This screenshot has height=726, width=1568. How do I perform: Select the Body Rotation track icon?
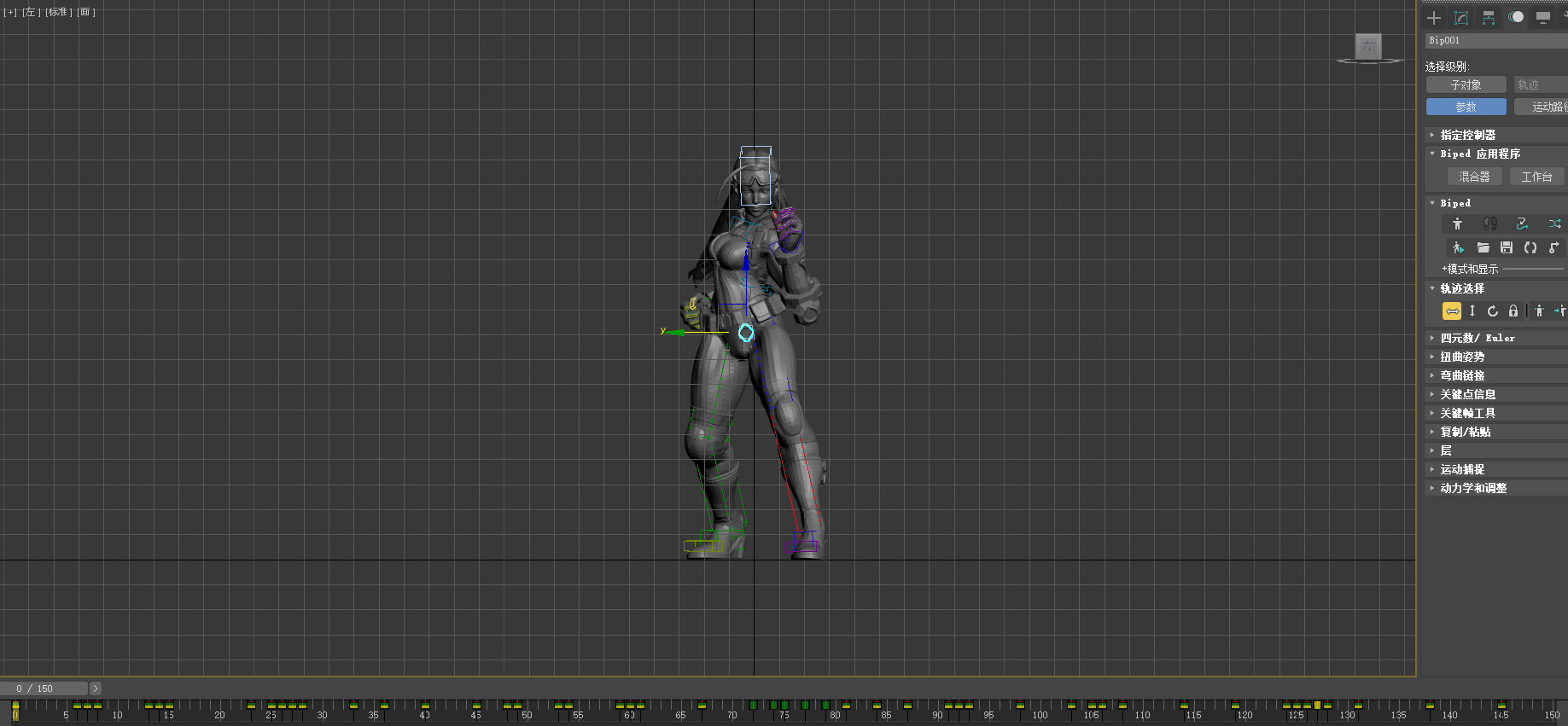click(x=1493, y=311)
